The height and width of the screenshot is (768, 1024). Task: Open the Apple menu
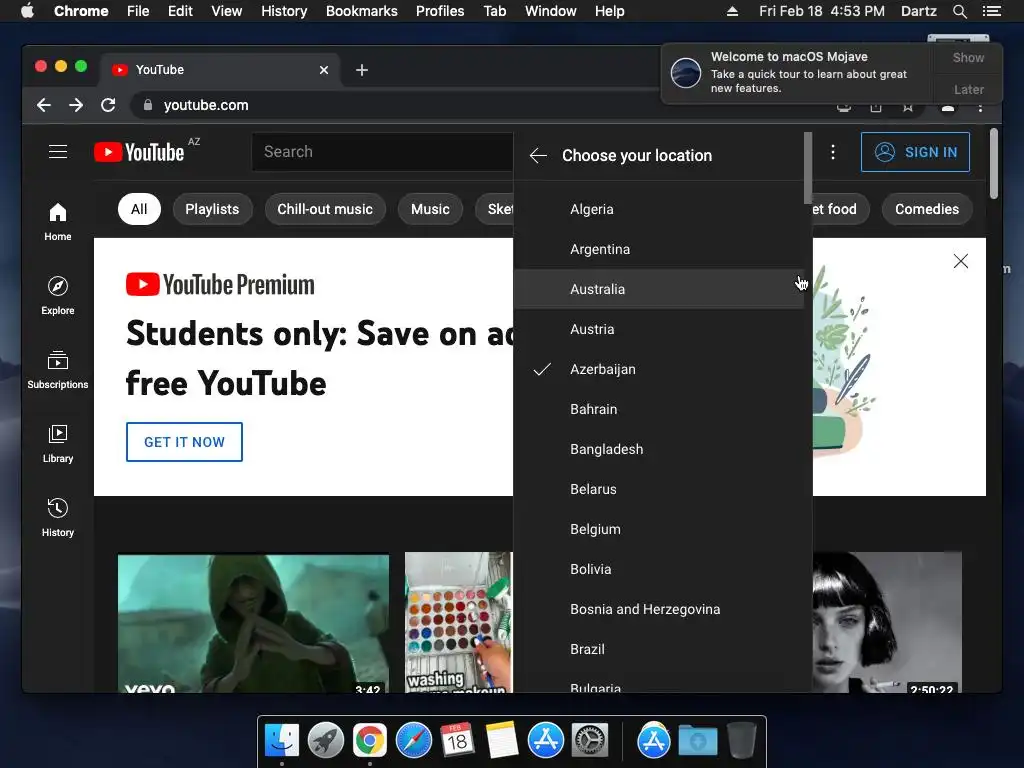tap(27, 11)
